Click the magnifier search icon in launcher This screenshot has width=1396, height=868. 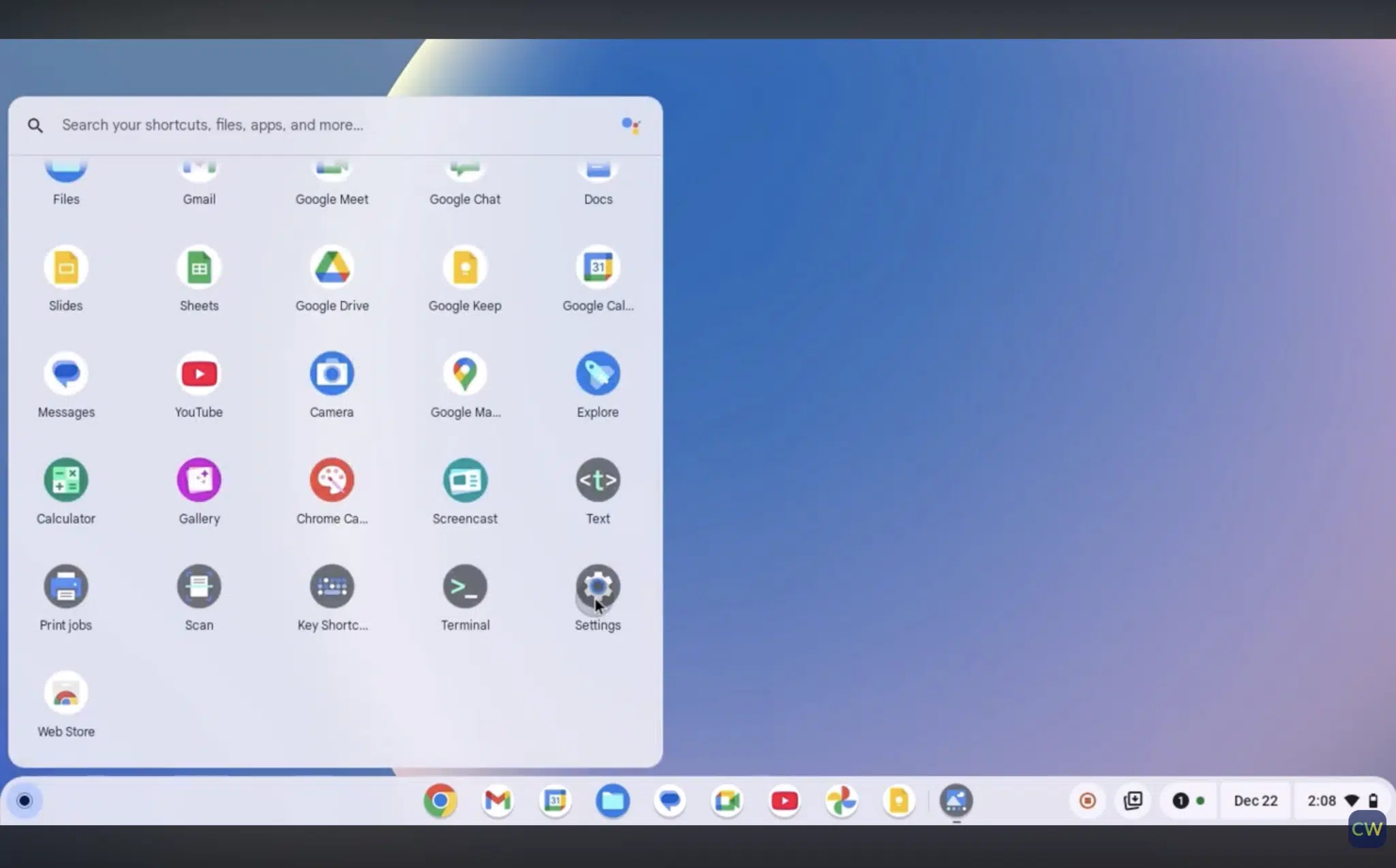pos(35,125)
